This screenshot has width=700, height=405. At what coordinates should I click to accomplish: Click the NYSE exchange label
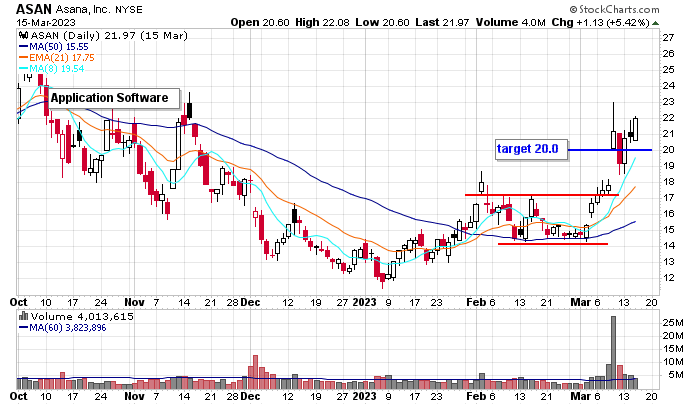(x=129, y=9)
